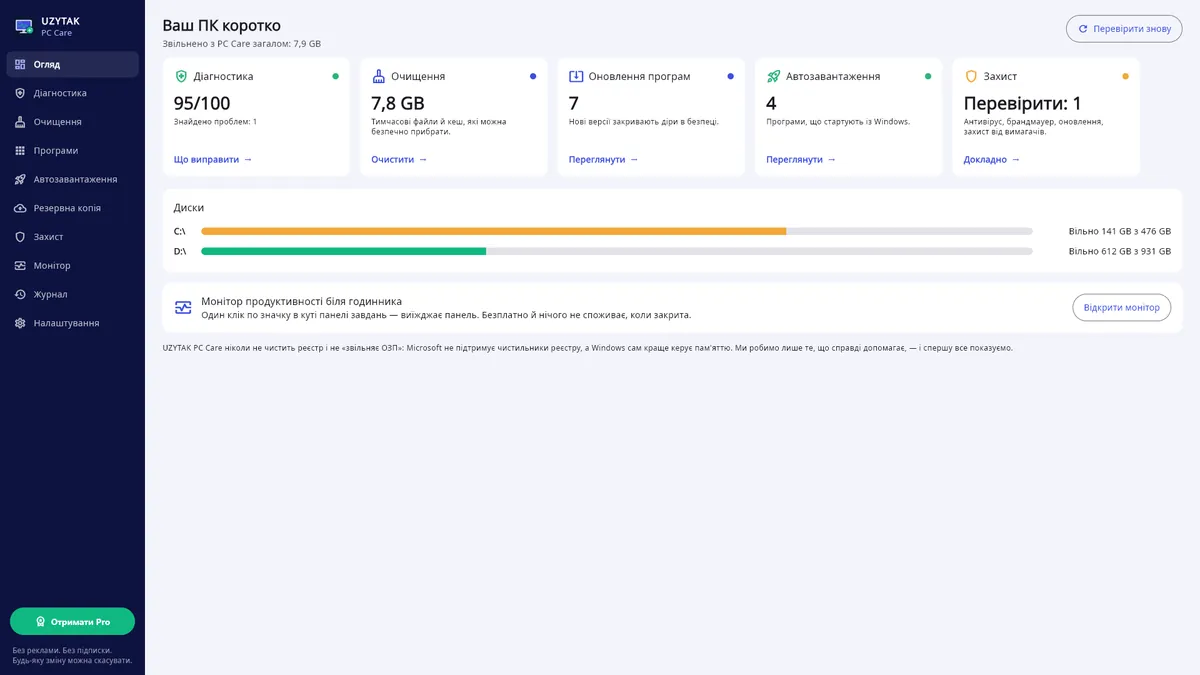Image resolution: width=1200 pixels, height=675 pixels.
Task: Open the Докладно link on Захист card
Action: (992, 159)
